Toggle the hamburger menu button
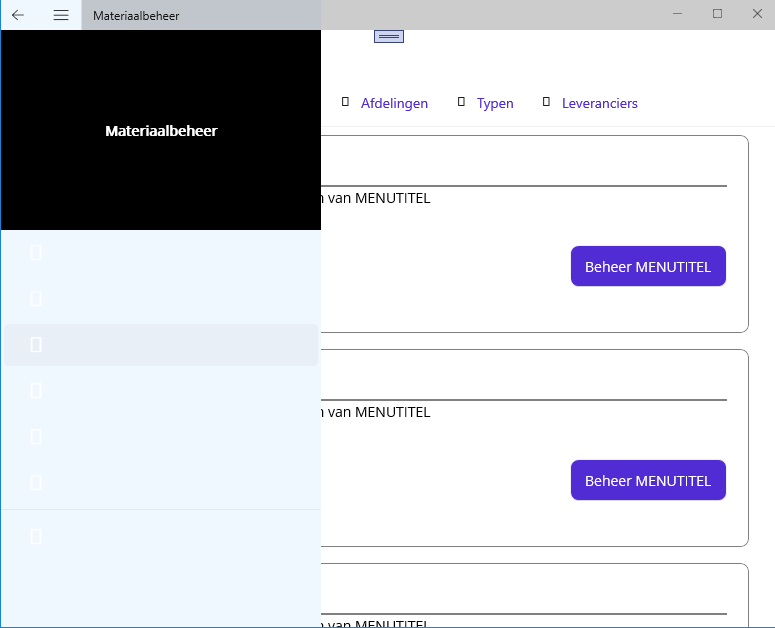 61,15
